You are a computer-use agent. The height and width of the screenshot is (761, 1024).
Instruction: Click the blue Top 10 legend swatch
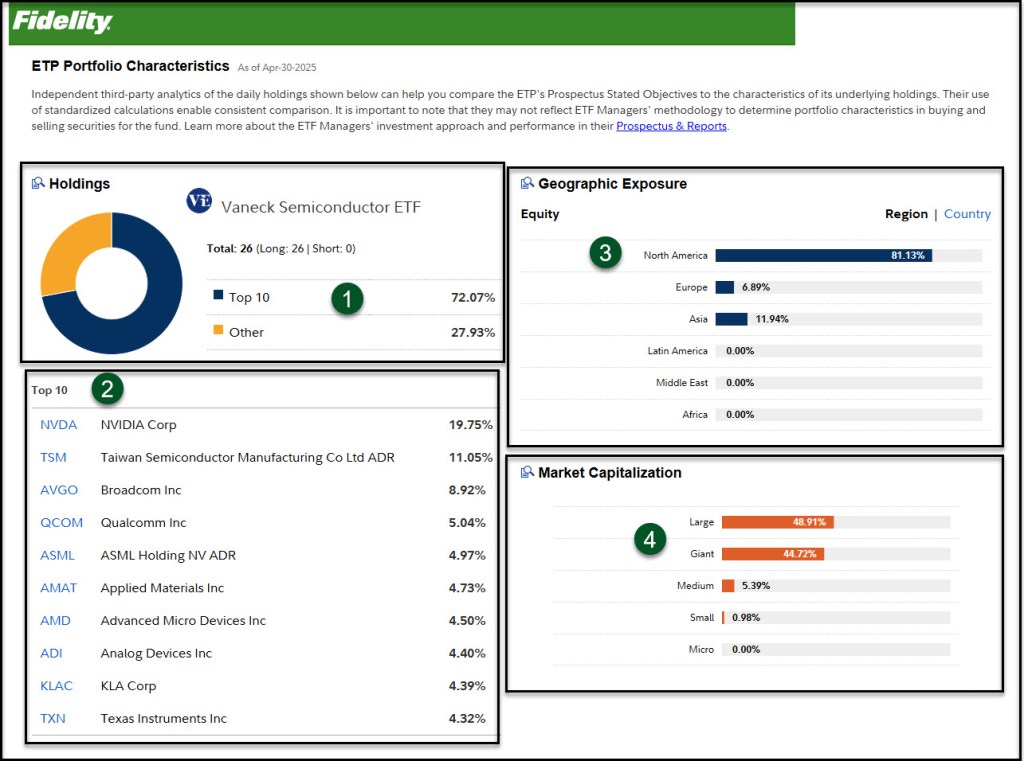[x=218, y=296]
